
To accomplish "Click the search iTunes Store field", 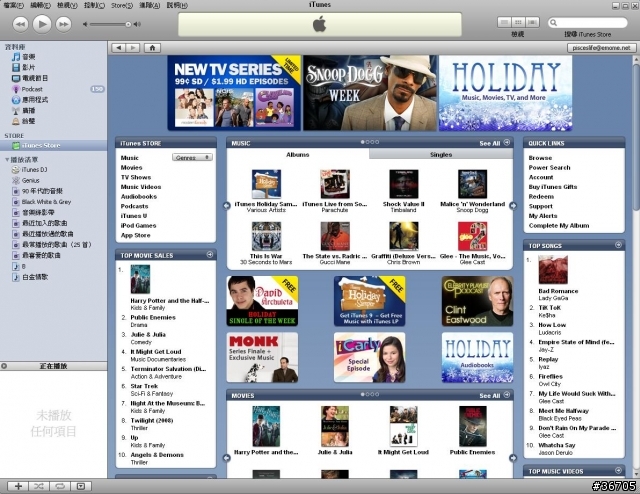I will [588, 22].
